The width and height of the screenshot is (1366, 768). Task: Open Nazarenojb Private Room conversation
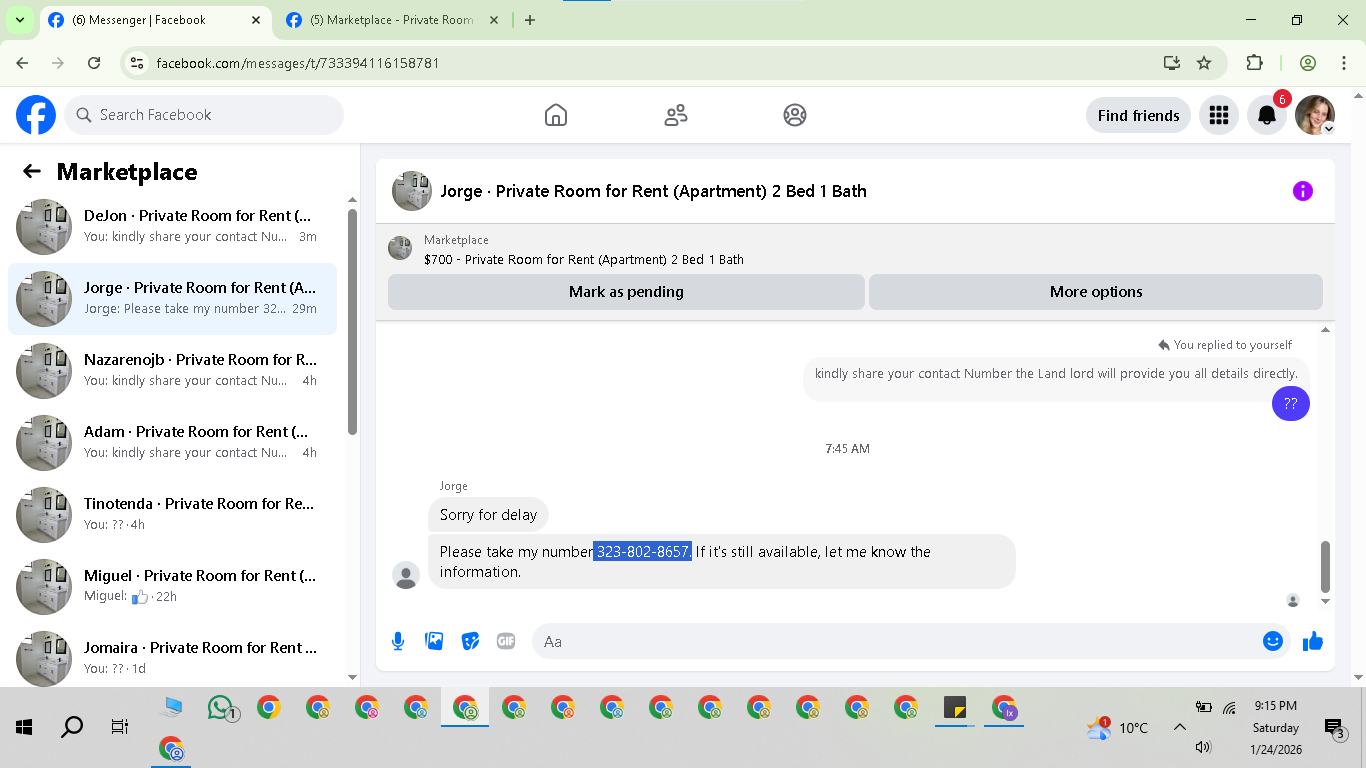click(x=172, y=370)
